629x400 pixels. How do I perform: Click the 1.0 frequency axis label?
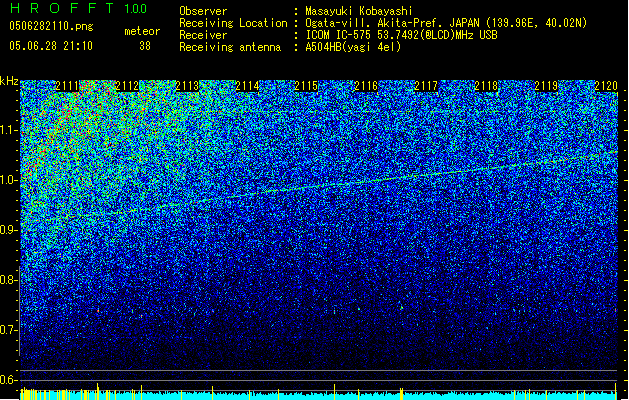click(x=9, y=180)
